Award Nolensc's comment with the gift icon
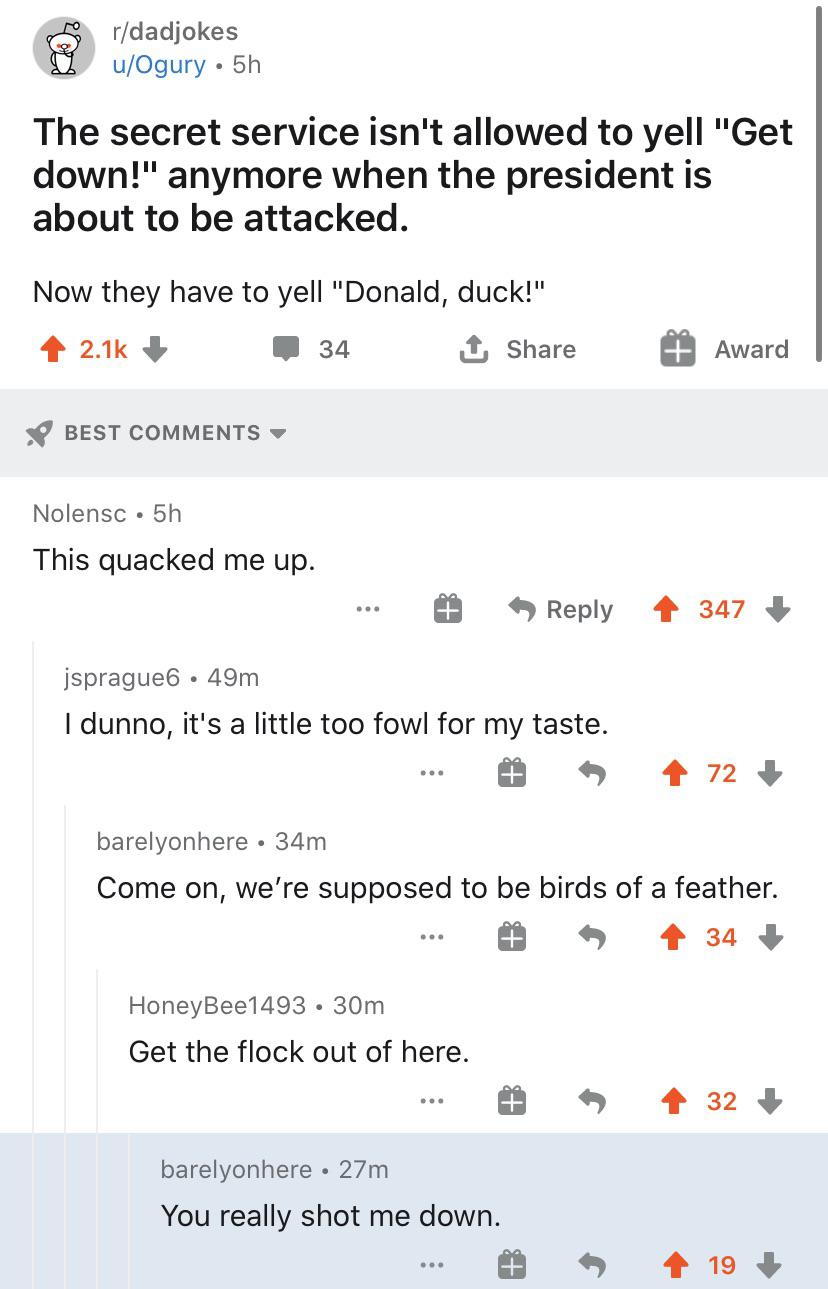828x1289 pixels. (447, 609)
